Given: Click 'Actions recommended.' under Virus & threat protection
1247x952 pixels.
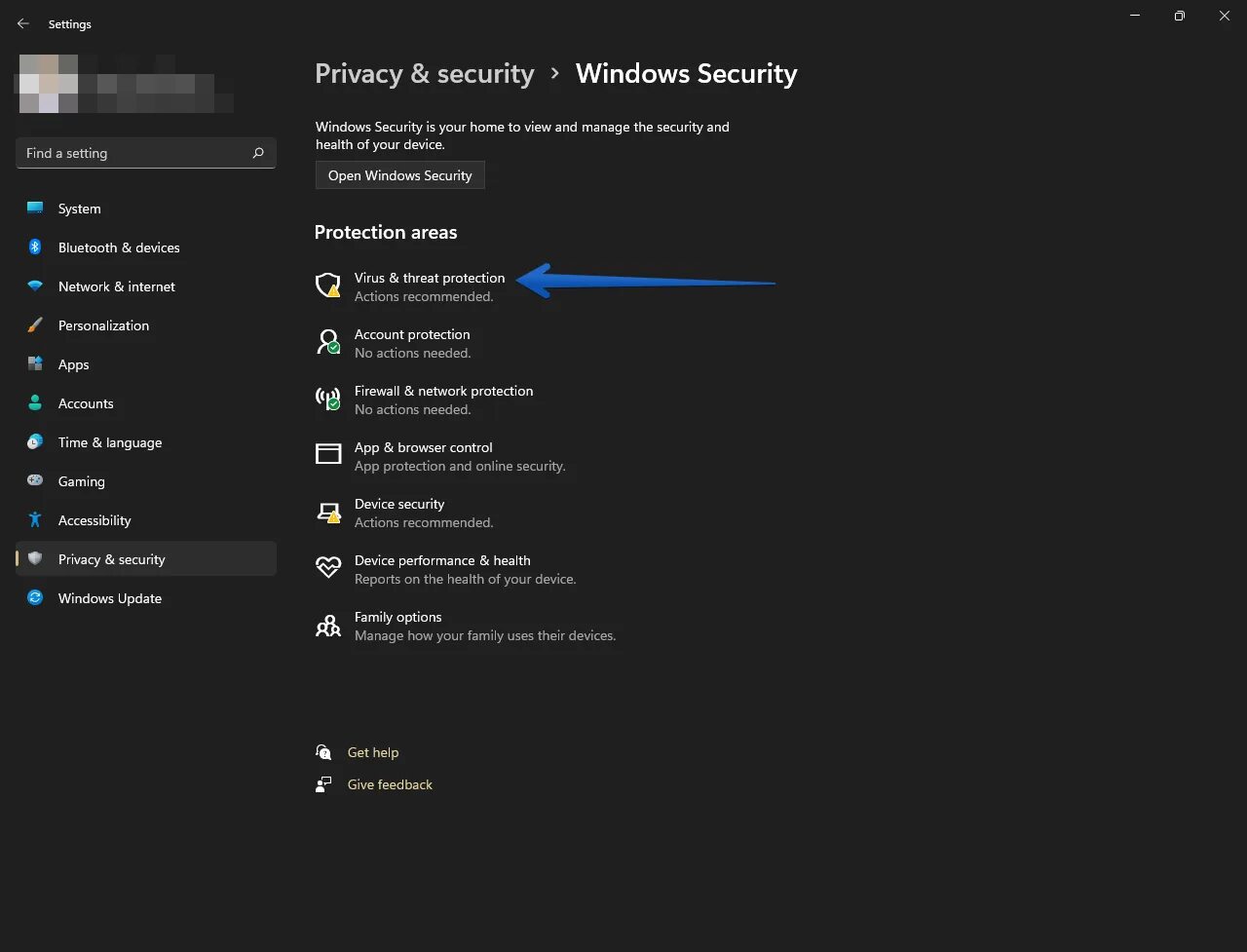Looking at the screenshot, I should click(424, 296).
